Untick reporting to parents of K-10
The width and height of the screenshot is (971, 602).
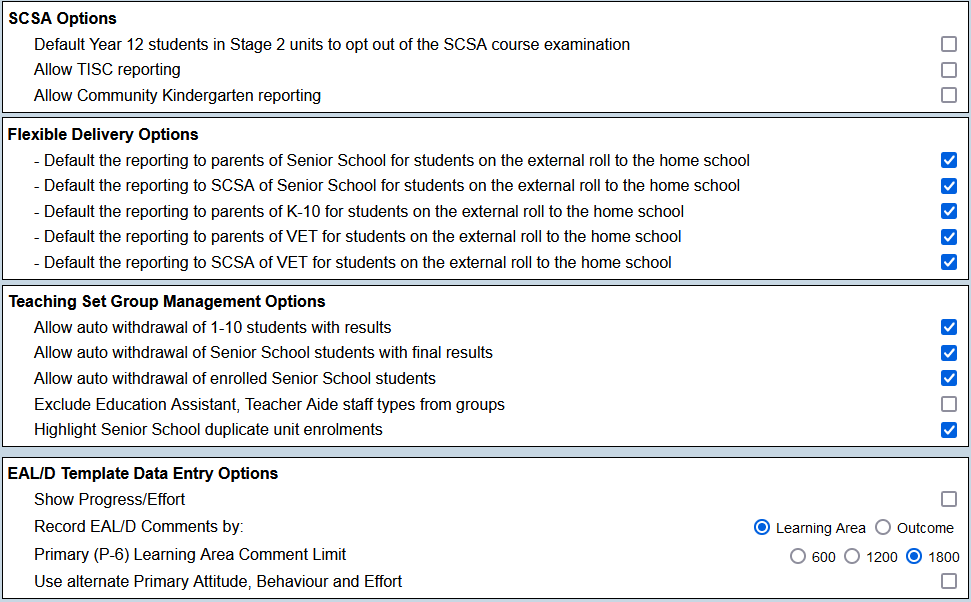click(x=949, y=211)
